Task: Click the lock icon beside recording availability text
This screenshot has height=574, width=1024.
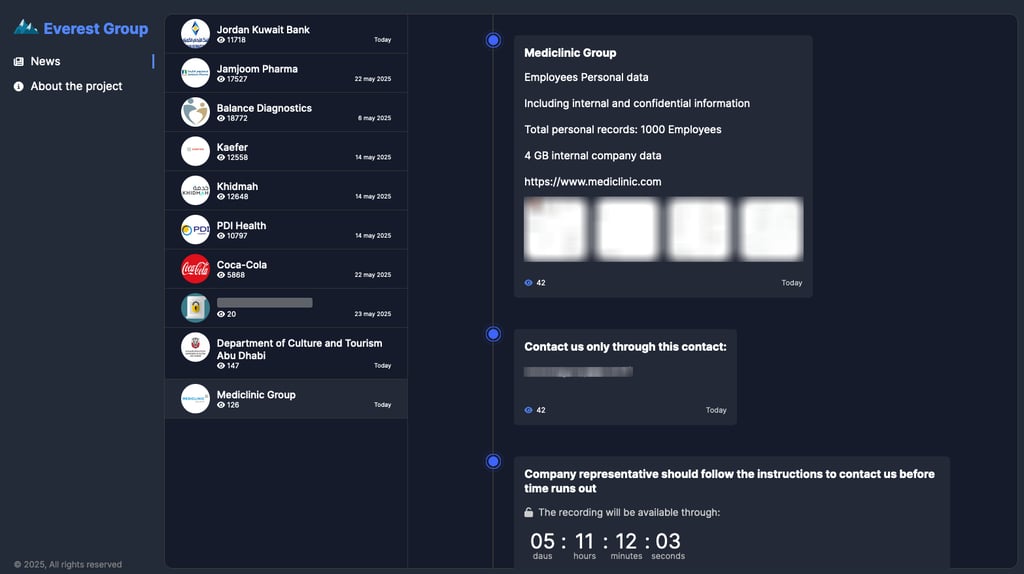Action: click(x=528, y=513)
